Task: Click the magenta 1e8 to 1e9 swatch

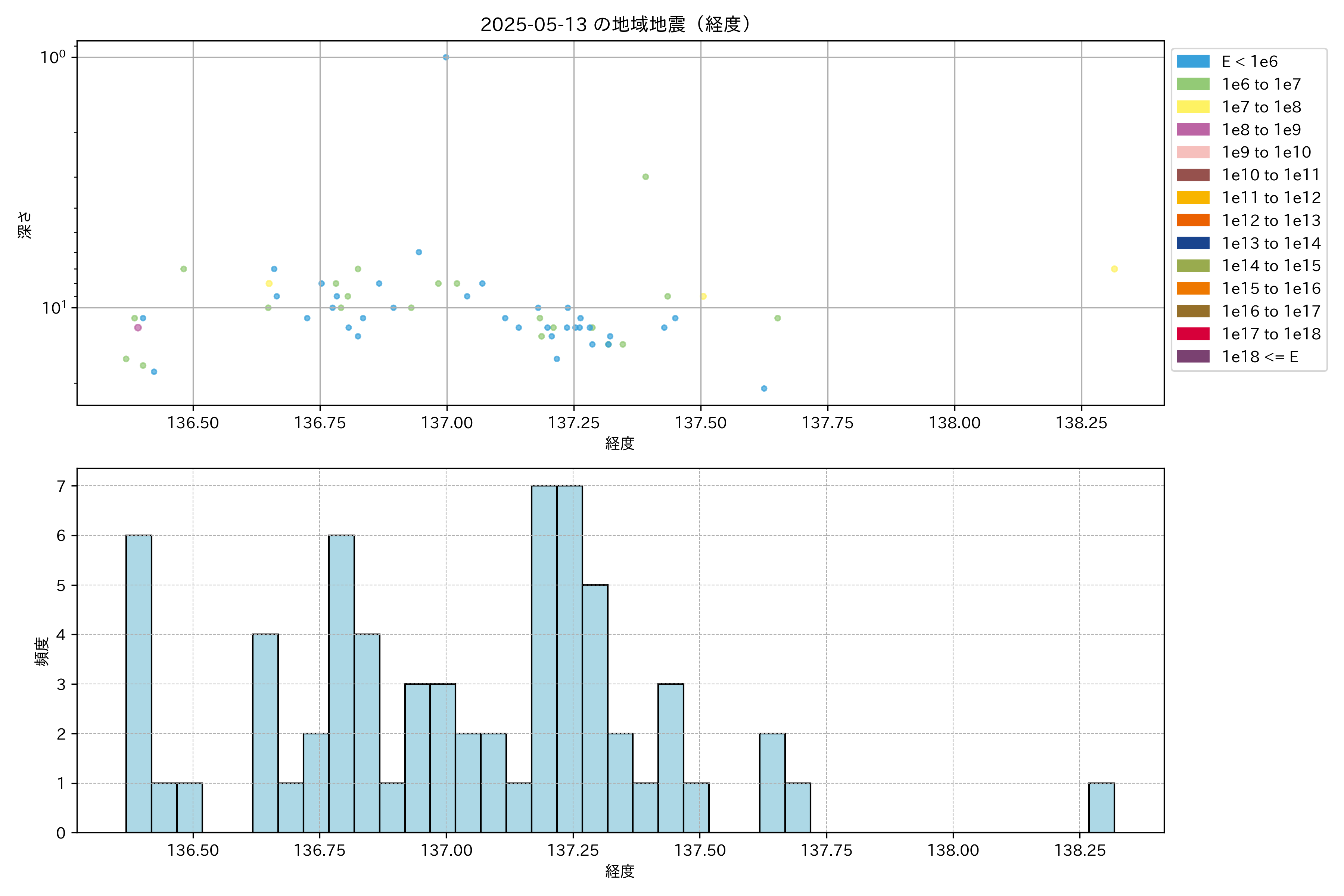Action: 1192,130
